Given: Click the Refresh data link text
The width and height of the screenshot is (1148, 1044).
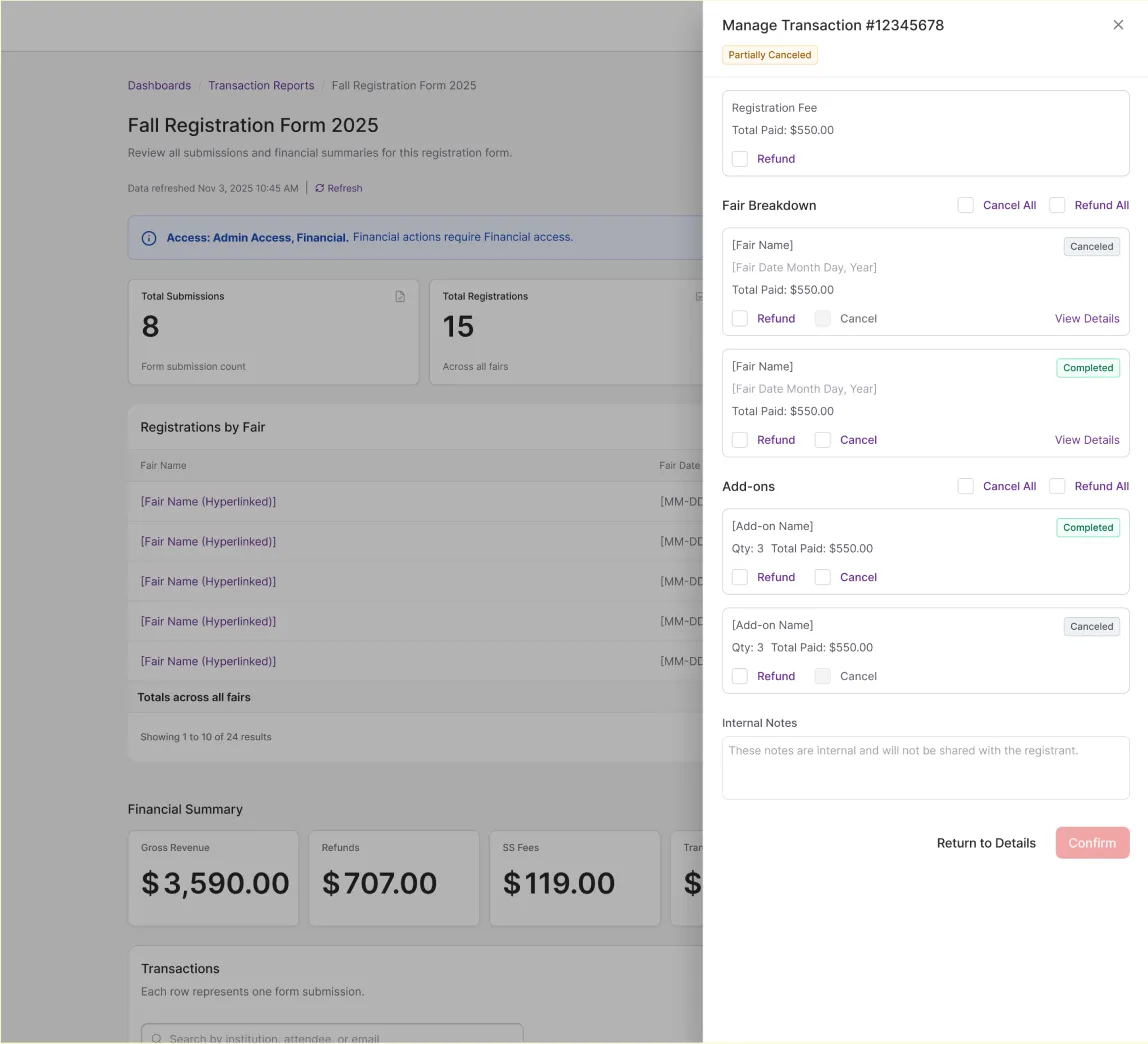Looking at the screenshot, I should (x=345, y=188).
